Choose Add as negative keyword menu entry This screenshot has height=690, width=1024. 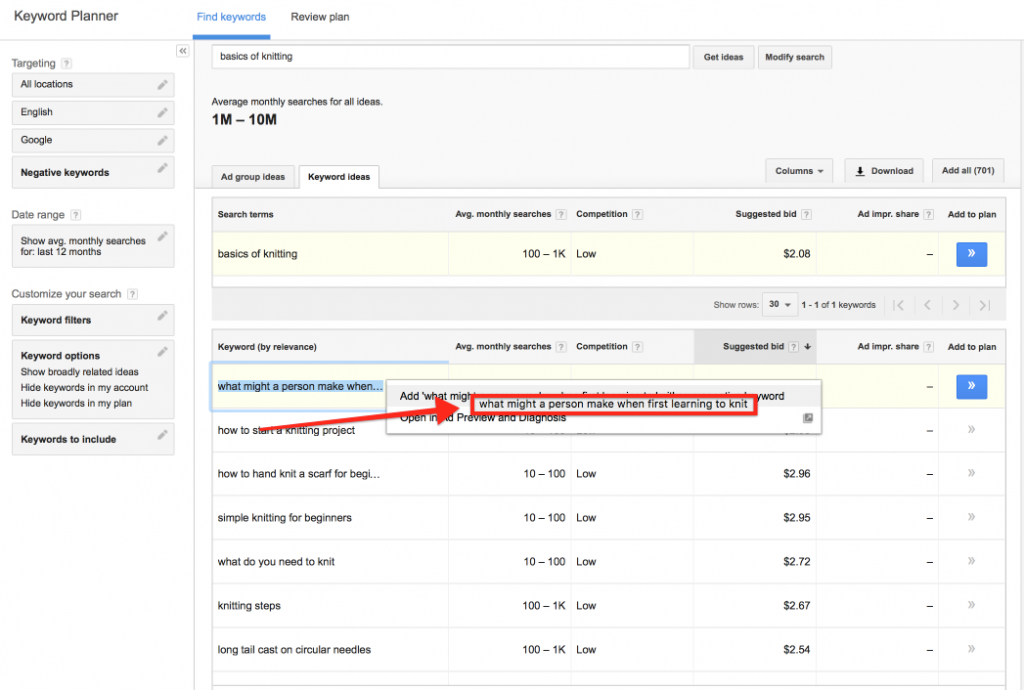tap(603, 396)
